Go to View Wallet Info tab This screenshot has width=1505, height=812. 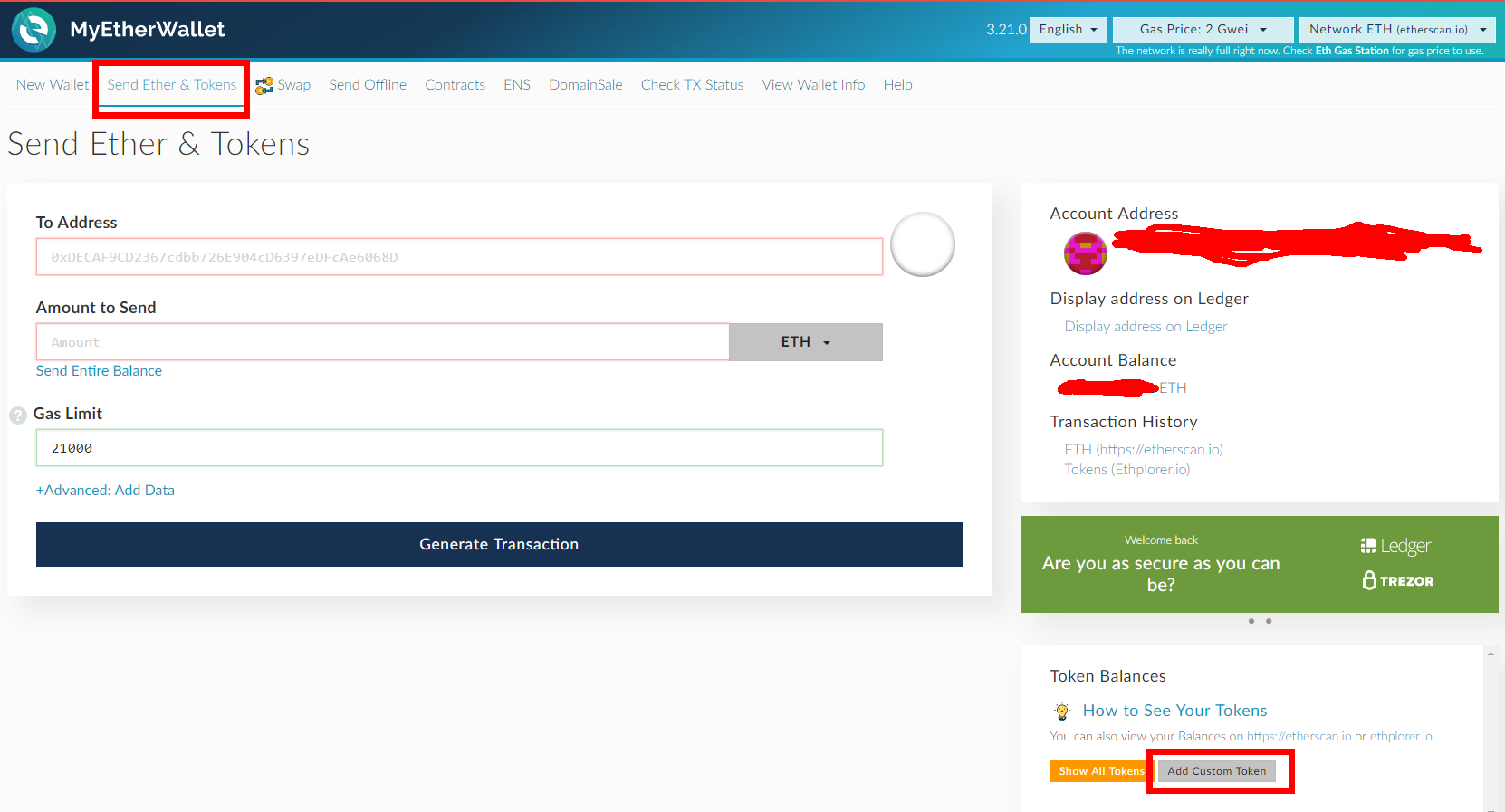click(813, 85)
